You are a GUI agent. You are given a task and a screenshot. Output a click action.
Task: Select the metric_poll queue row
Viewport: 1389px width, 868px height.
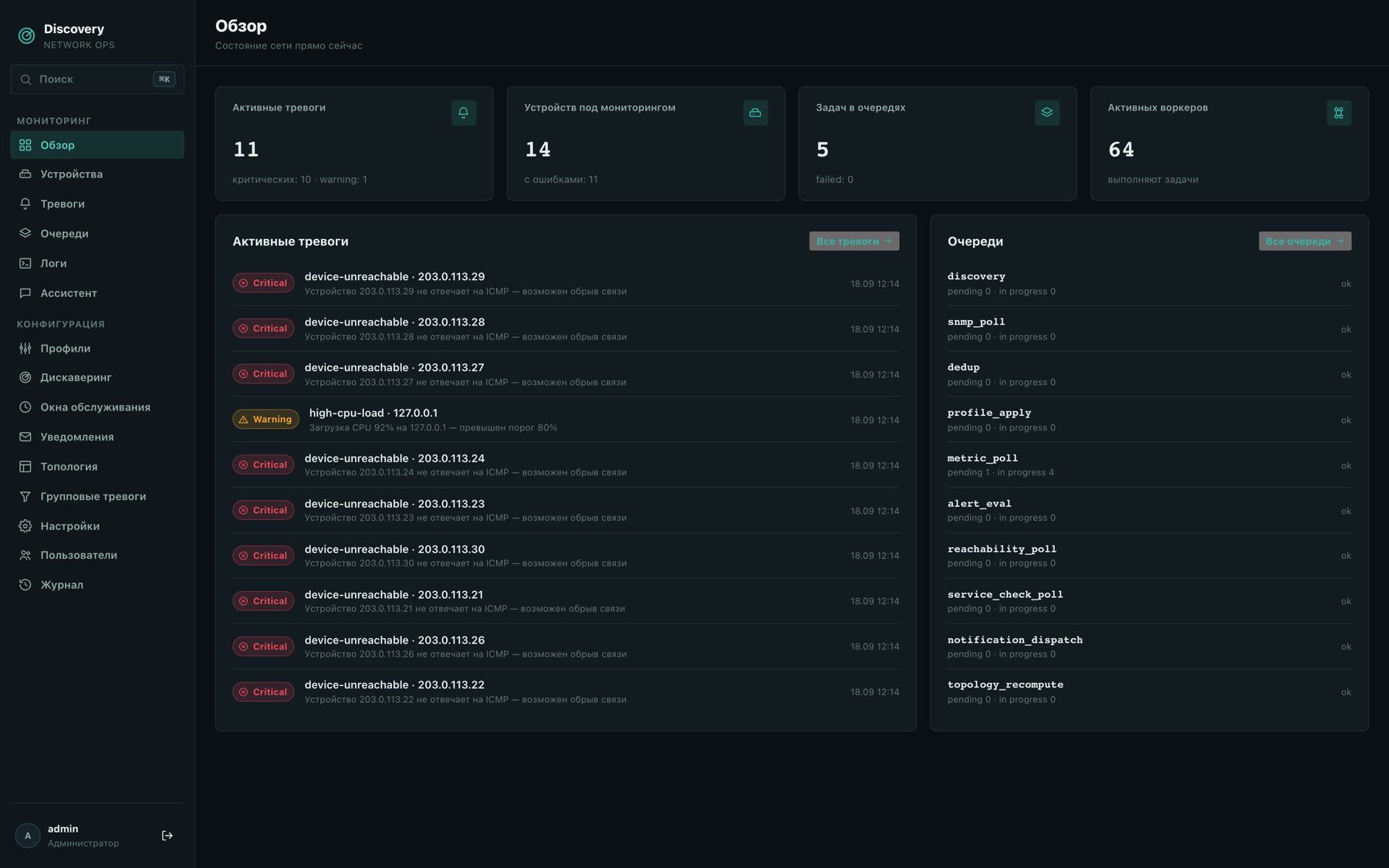tap(1149, 465)
